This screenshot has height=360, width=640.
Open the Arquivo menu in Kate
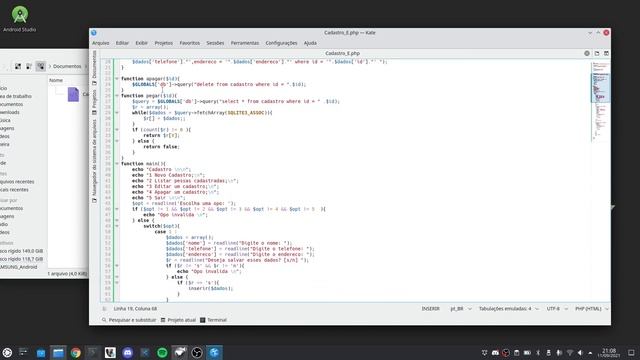point(101,43)
